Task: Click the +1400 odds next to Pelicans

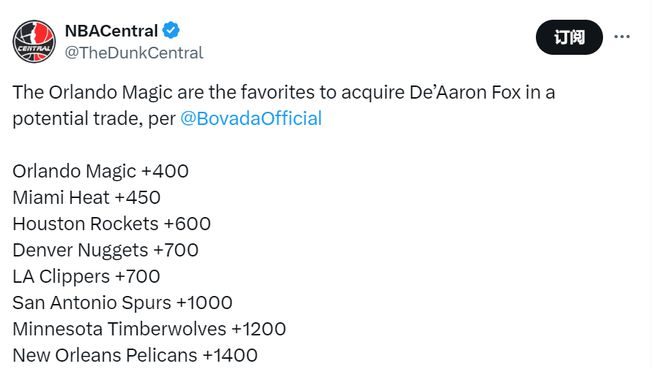Action: tap(230, 356)
